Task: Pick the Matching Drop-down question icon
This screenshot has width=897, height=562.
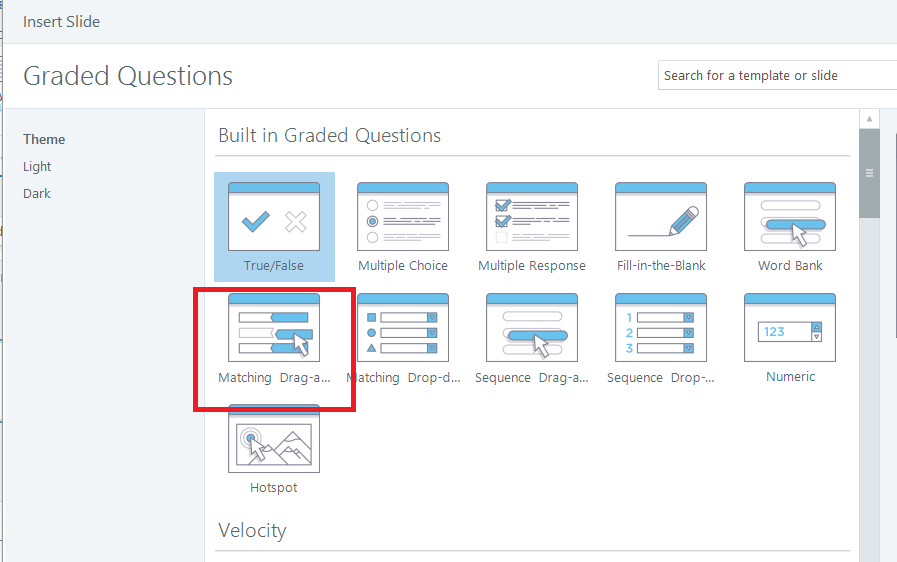Action: [403, 327]
